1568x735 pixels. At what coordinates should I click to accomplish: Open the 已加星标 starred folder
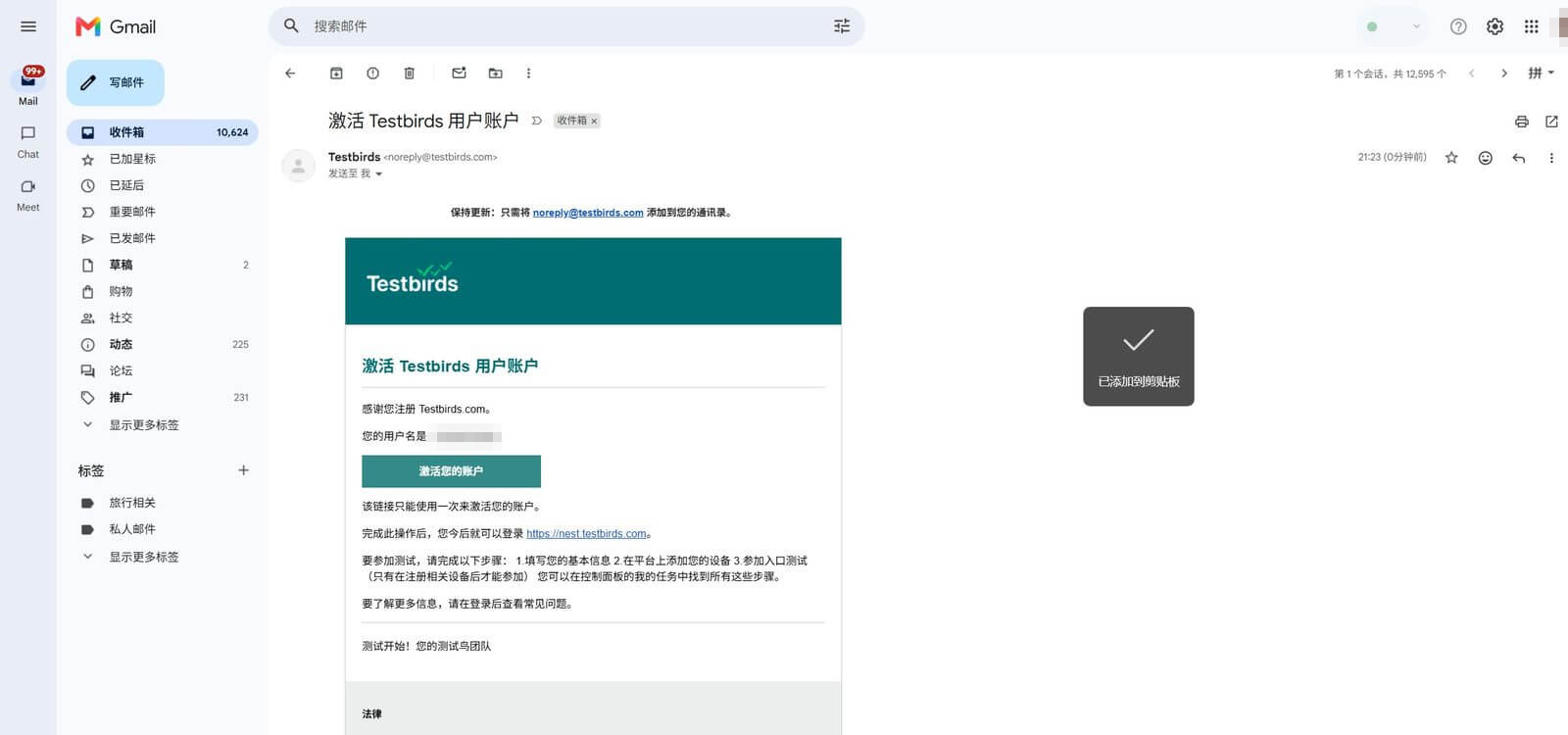coord(163,159)
